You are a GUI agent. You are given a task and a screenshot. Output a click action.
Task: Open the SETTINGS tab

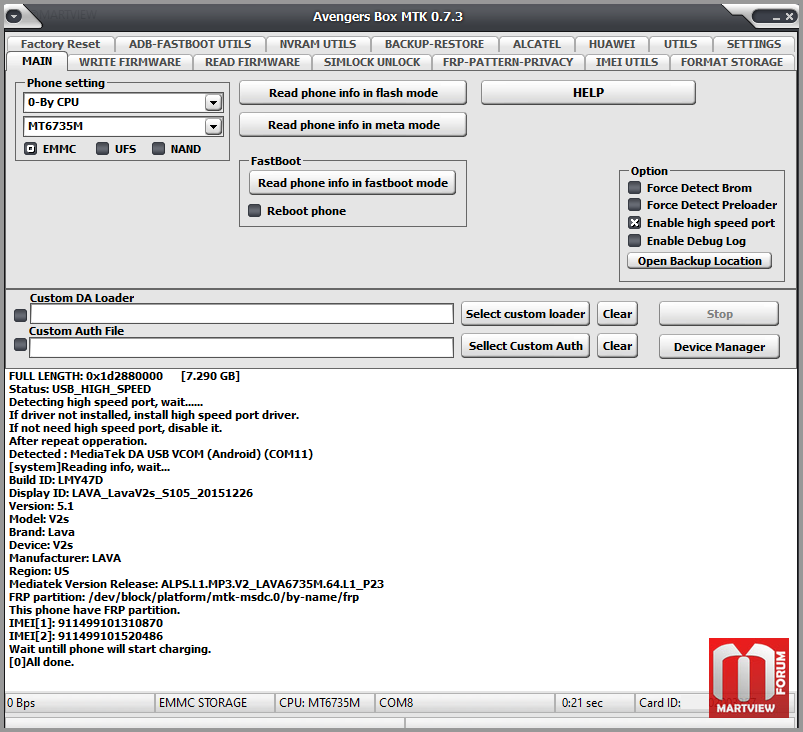(x=753, y=44)
